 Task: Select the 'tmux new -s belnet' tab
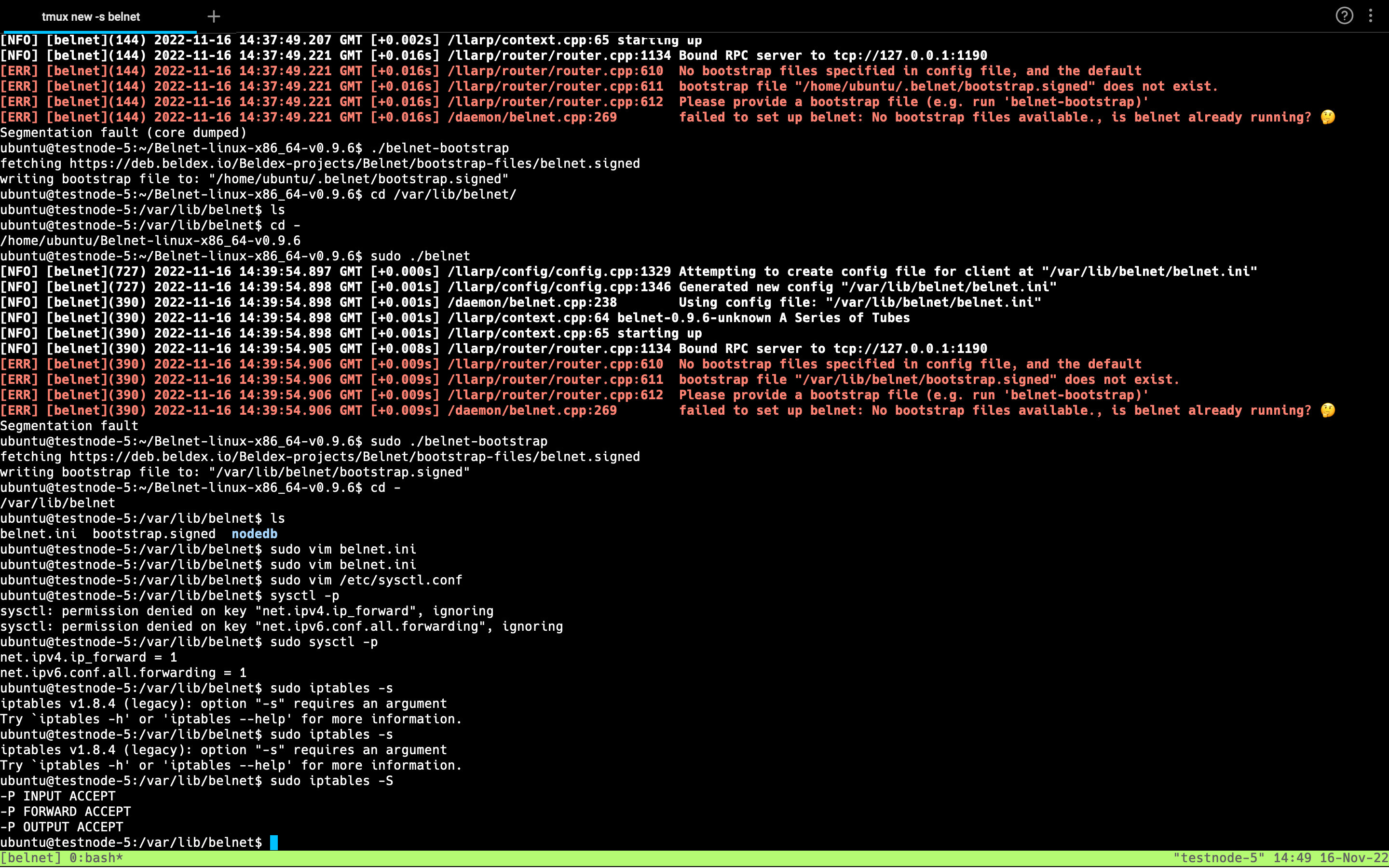click(x=91, y=17)
